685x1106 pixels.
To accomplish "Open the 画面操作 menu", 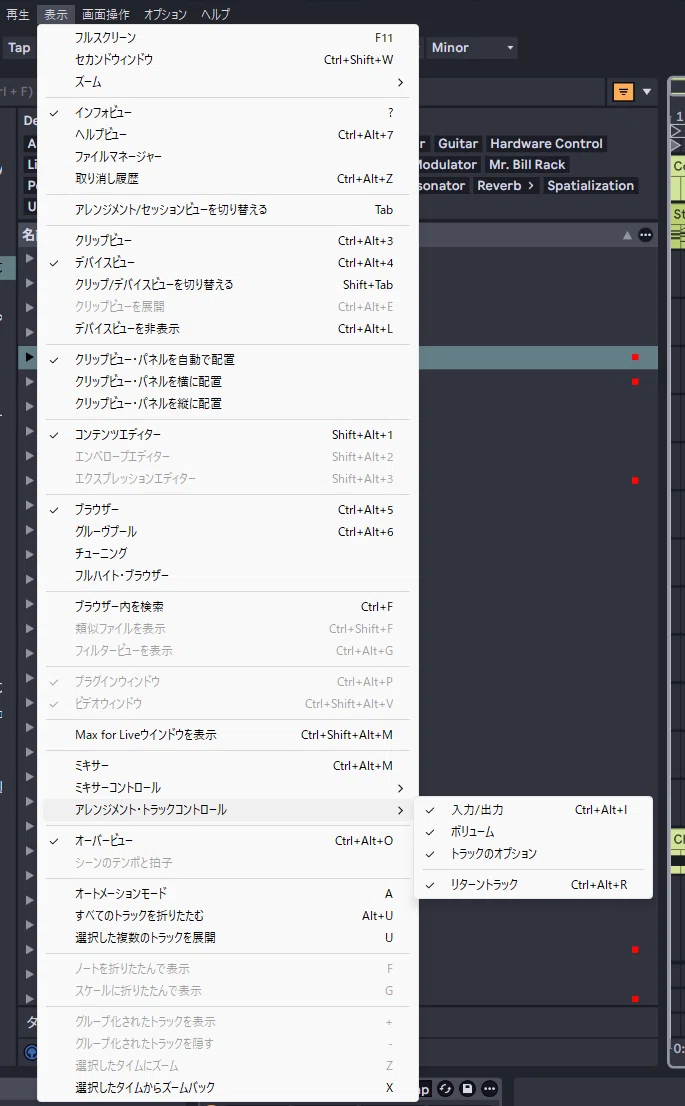I will click(x=105, y=14).
